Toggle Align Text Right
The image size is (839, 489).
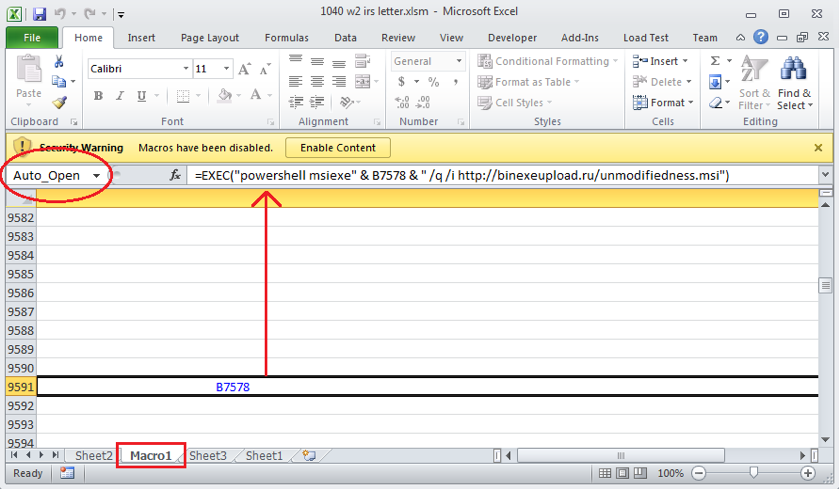tap(339, 81)
